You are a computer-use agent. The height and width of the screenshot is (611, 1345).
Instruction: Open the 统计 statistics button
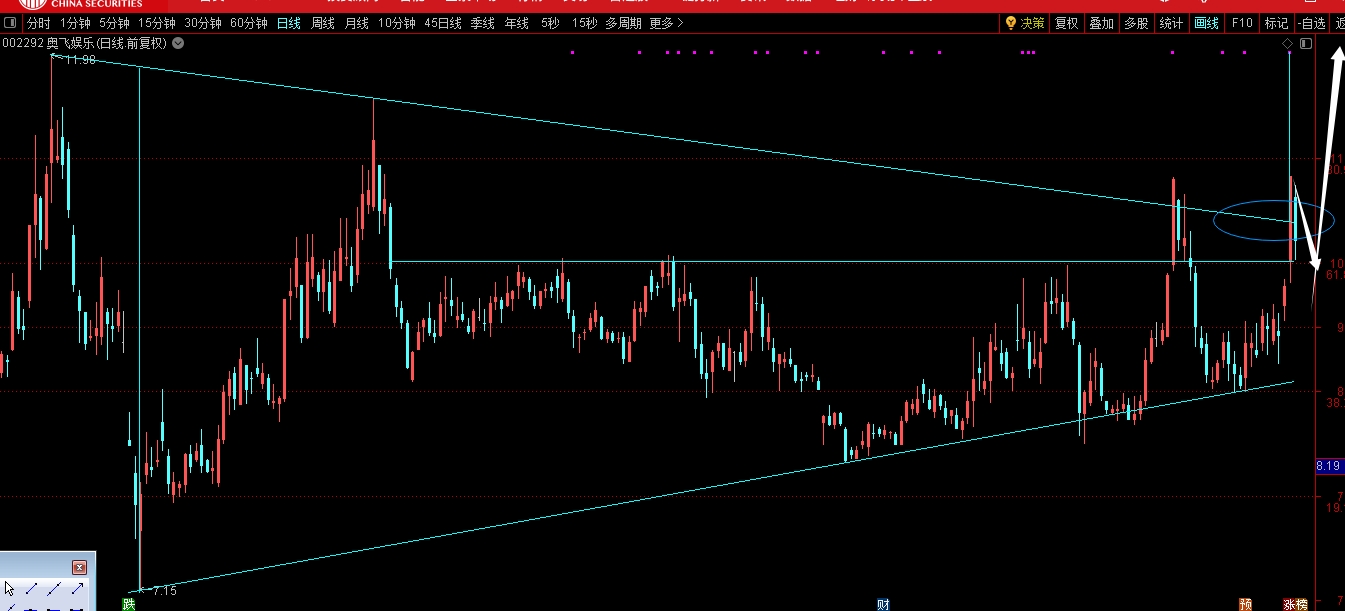(1171, 23)
